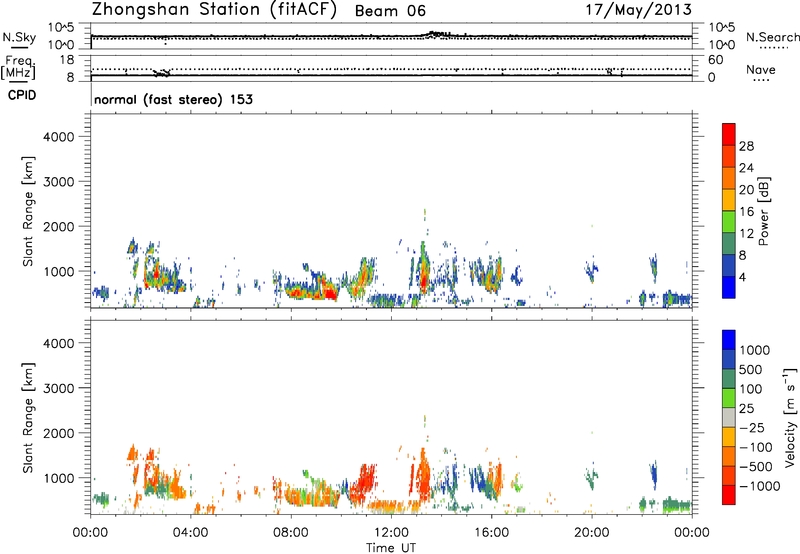Click the "28" label on the power colorbar
The width and height of the screenshot is (800, 554).
tap(746, 146)
